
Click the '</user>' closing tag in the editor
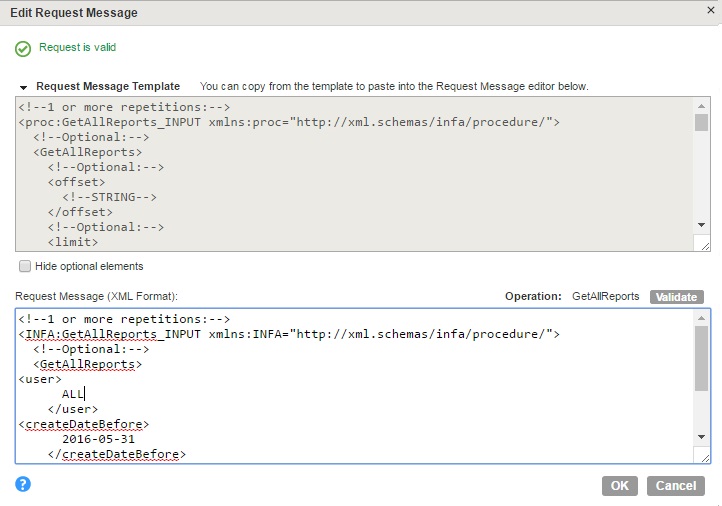click(73, 409)
